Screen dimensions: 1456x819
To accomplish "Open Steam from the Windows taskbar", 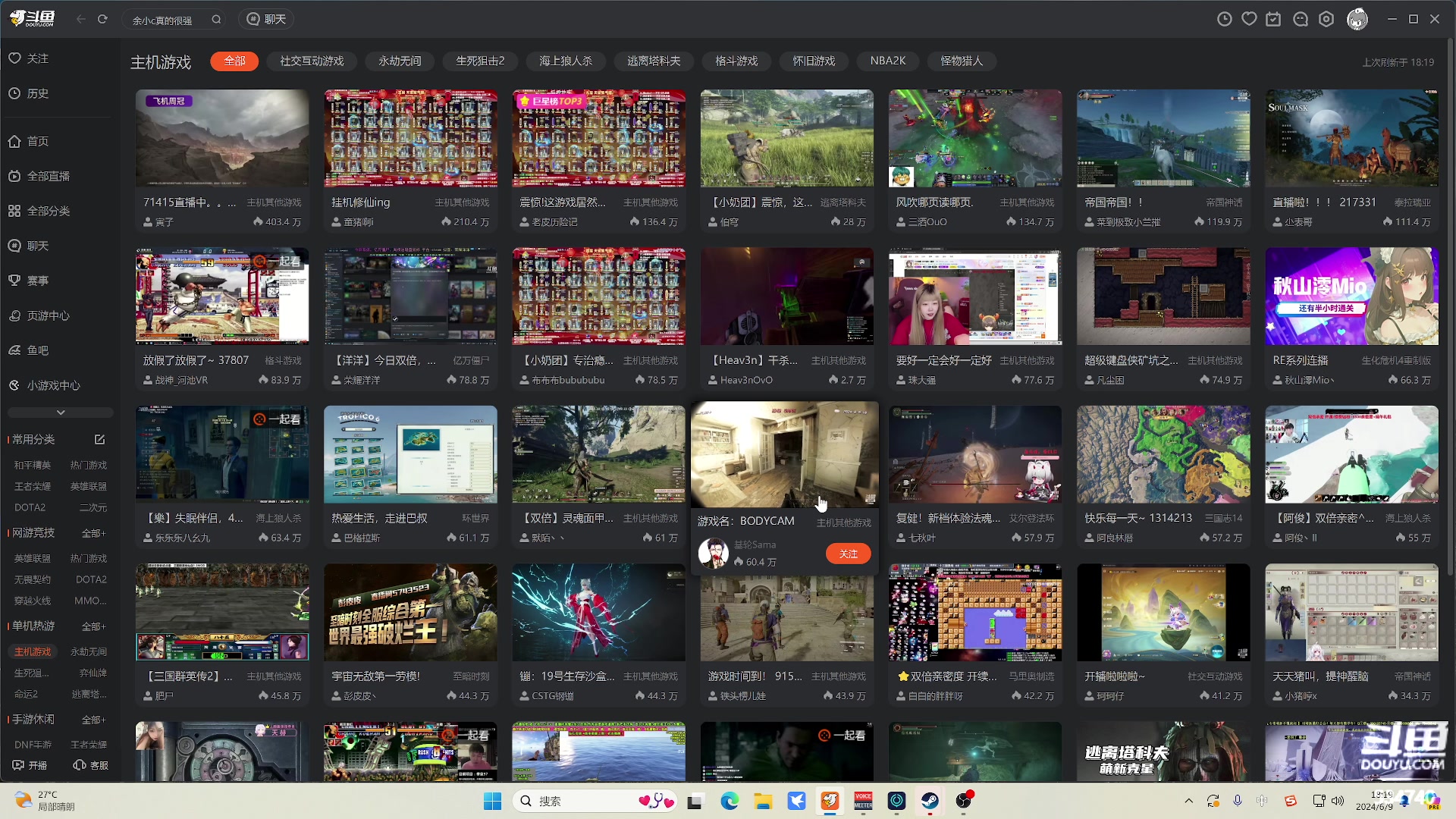I will click(930, 801).
